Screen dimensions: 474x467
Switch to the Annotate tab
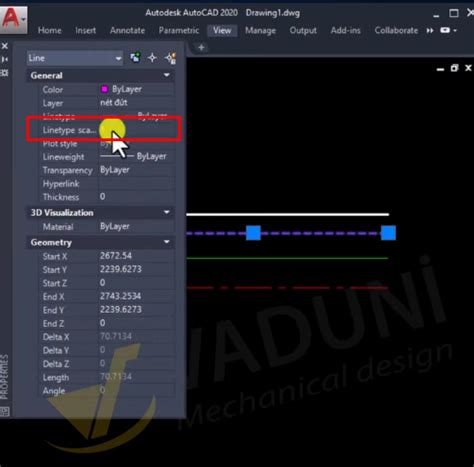point(127,31)
